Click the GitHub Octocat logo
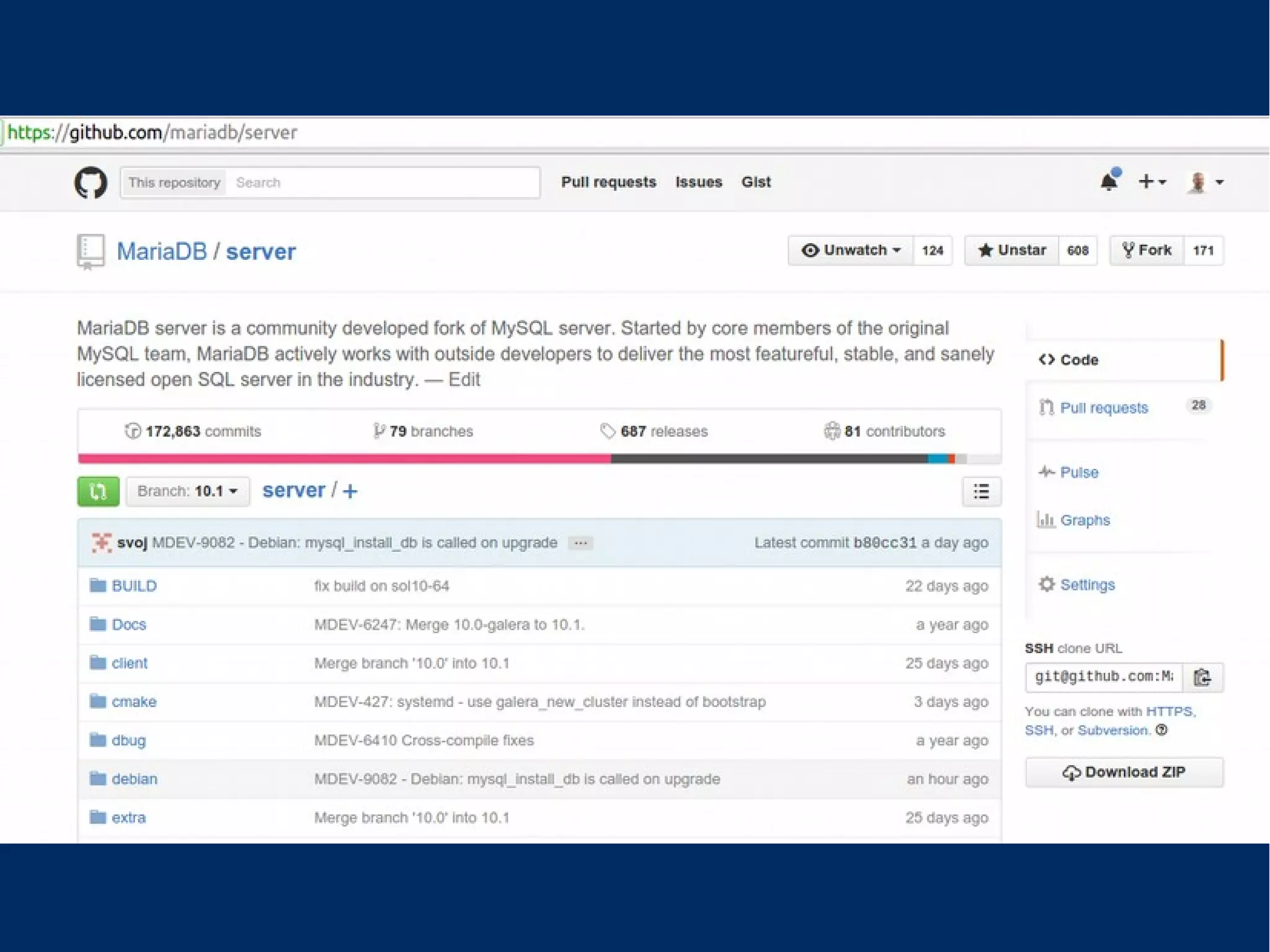Image resolution: width=1270 pixels, height=952 pixels. point(91,182)
